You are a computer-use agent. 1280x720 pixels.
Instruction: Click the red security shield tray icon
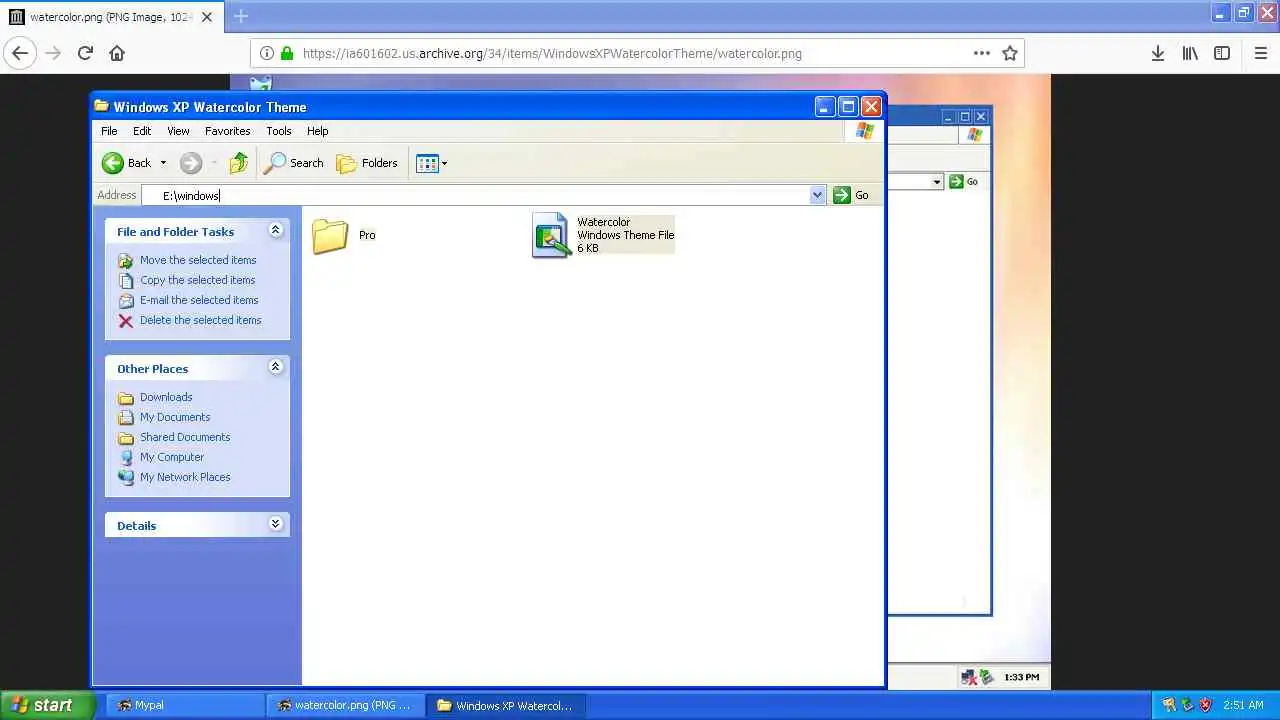1206,705
